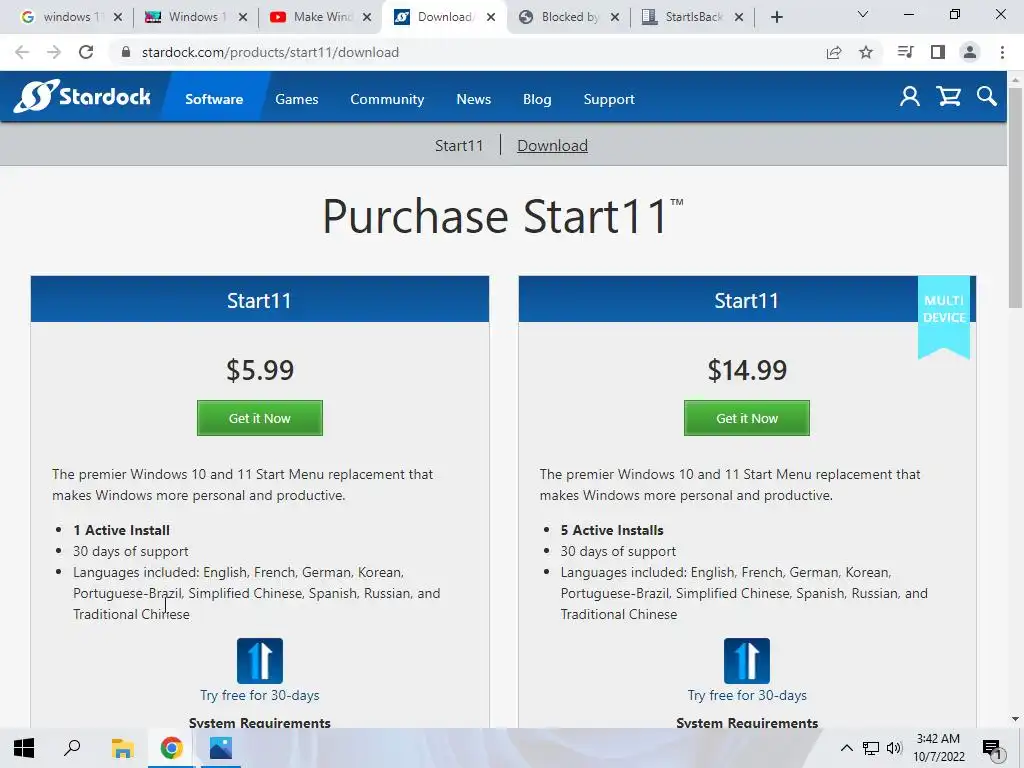Viewport: 1024px width, 768px height.
Task: Close the 'Blocked by' tab
Action: [x=615, y=18]
